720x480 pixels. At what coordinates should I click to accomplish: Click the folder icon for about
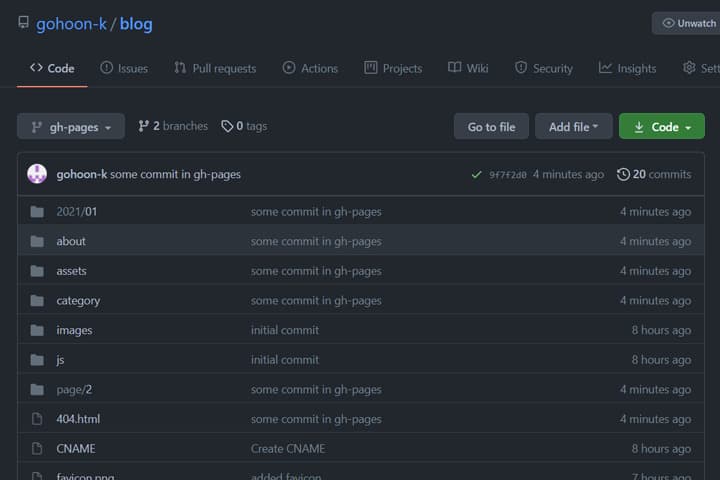point(37,241)
